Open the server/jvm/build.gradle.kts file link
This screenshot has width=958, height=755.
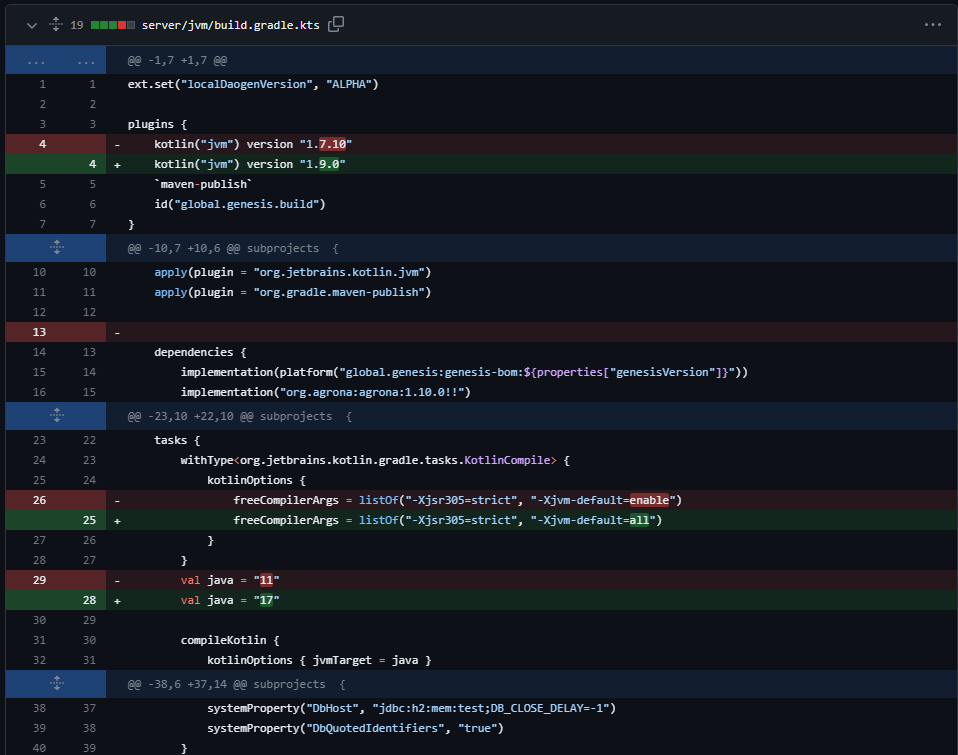(231, 24)
